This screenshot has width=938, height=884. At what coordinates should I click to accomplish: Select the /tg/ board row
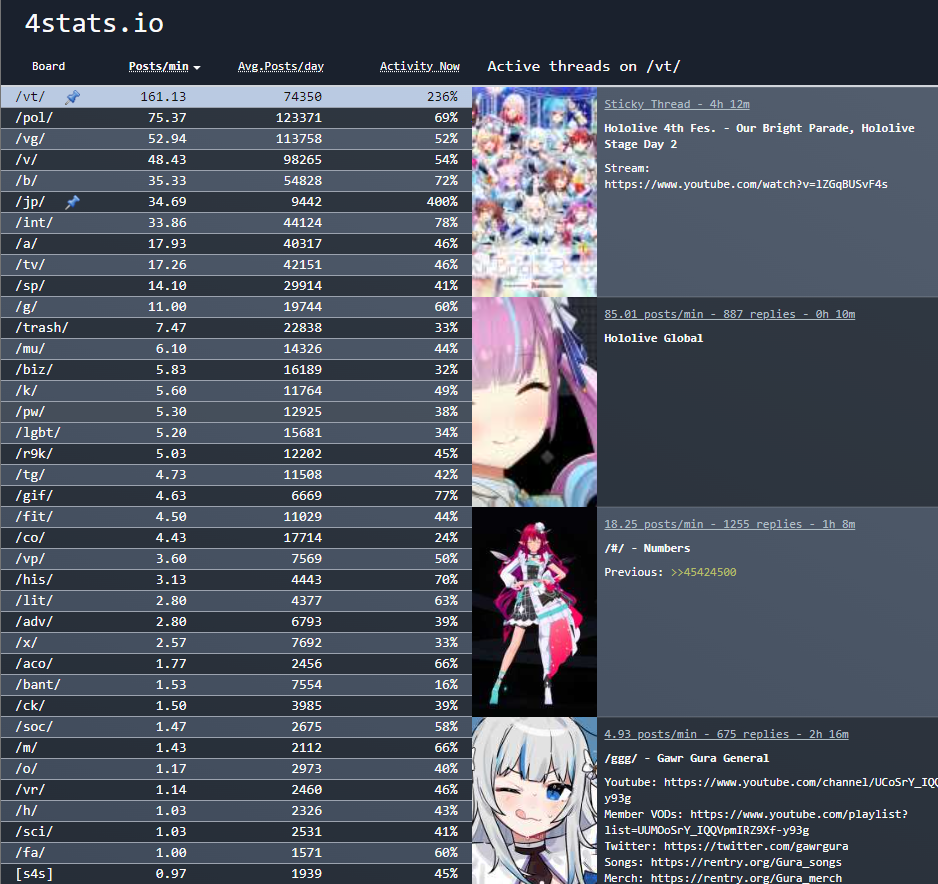pos(236,475)
